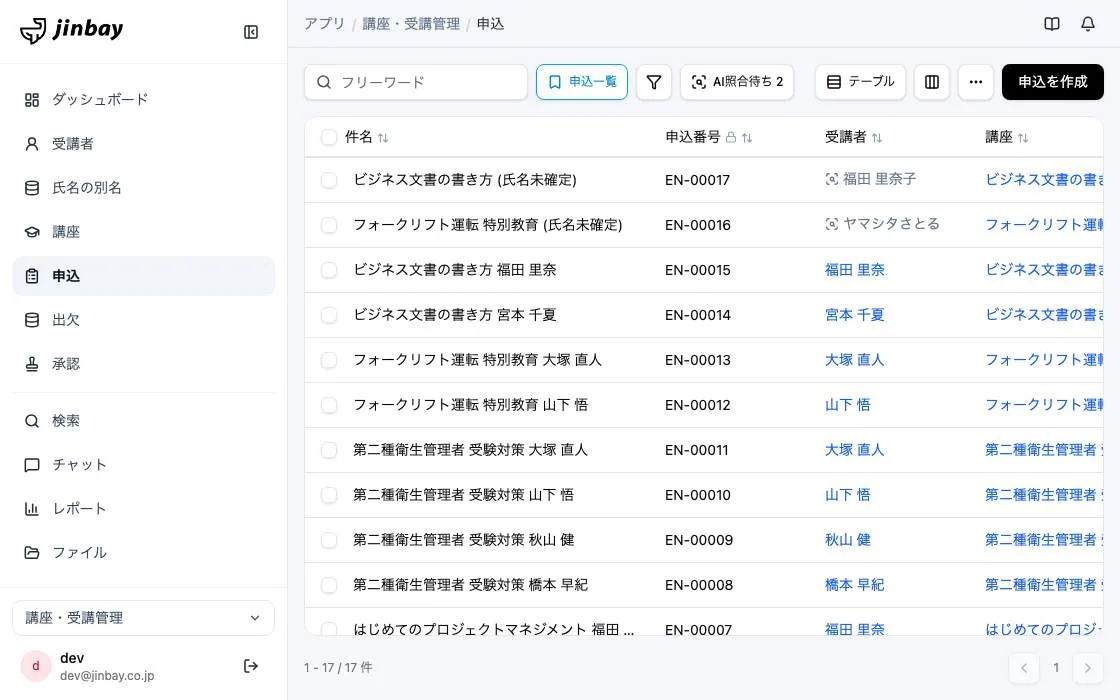Image resolution: width=1120 pixels, height=700 pixels.
Task: Click the AI scan icon beside 福田 里奈子
Action: [831, 179]
